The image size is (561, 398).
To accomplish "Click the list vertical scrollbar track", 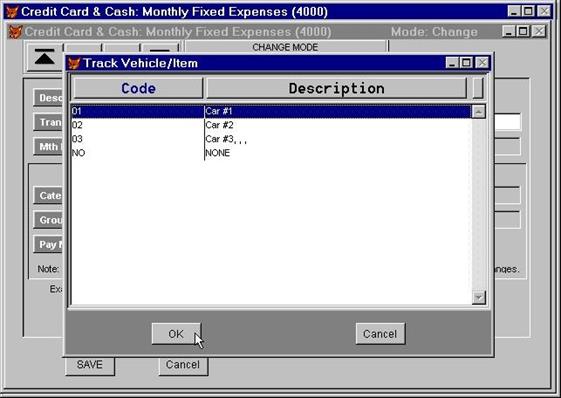I will [x=479, y=204].
